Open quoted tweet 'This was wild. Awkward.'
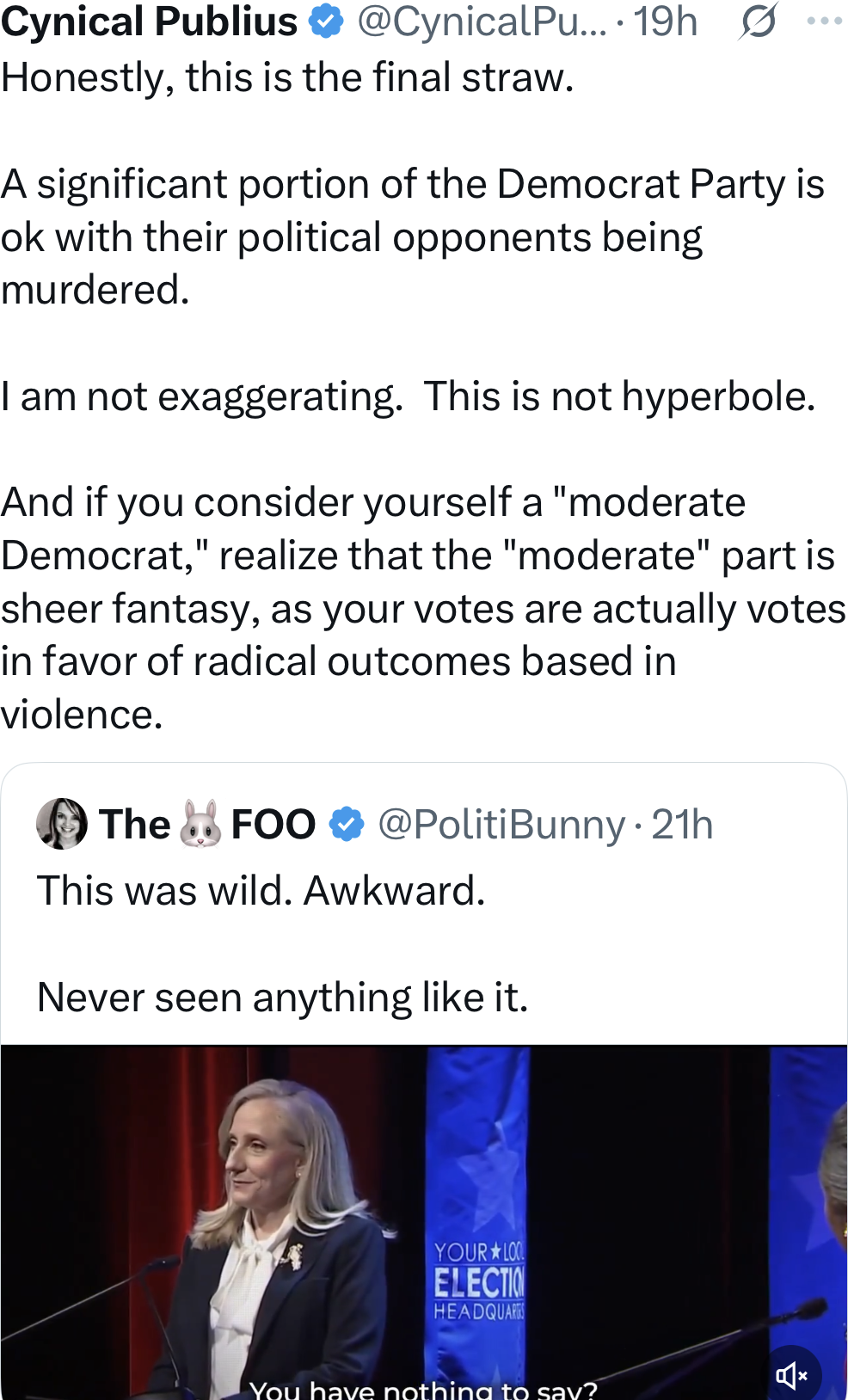The height and width of the screenshot is (1400, 848). [x=261, y=890]
